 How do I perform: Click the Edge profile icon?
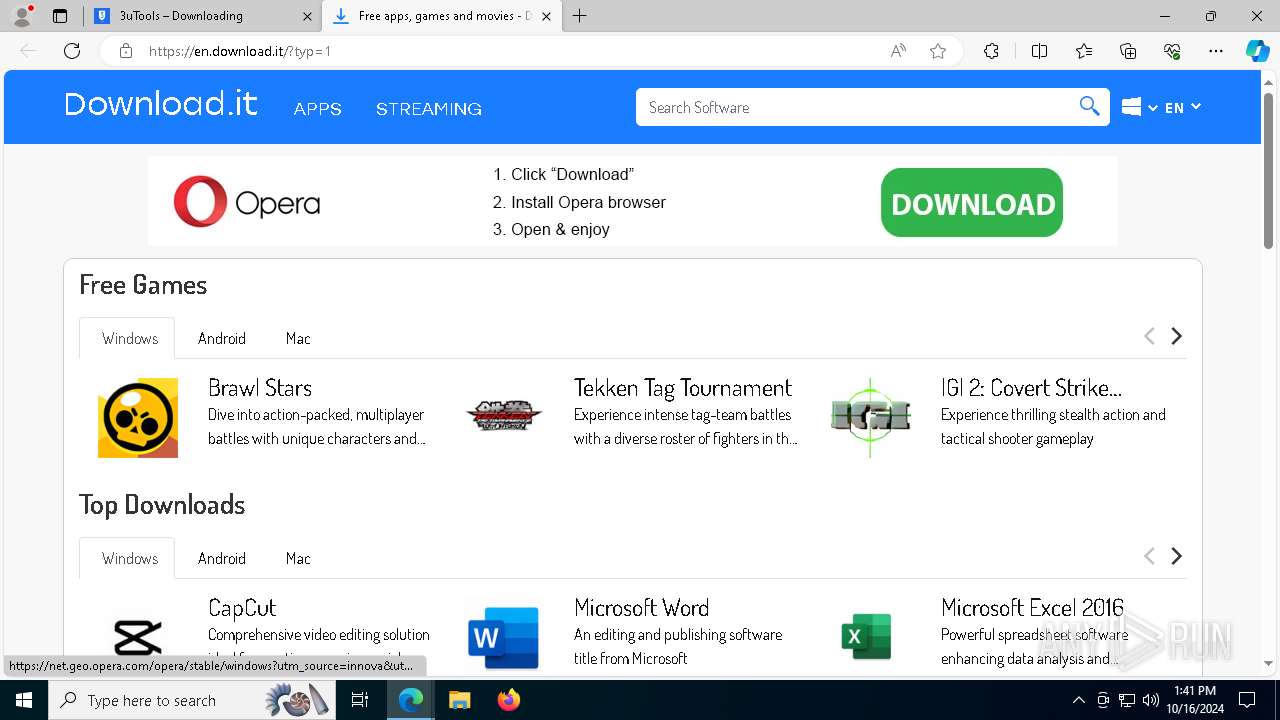click(x=22, y=16)
